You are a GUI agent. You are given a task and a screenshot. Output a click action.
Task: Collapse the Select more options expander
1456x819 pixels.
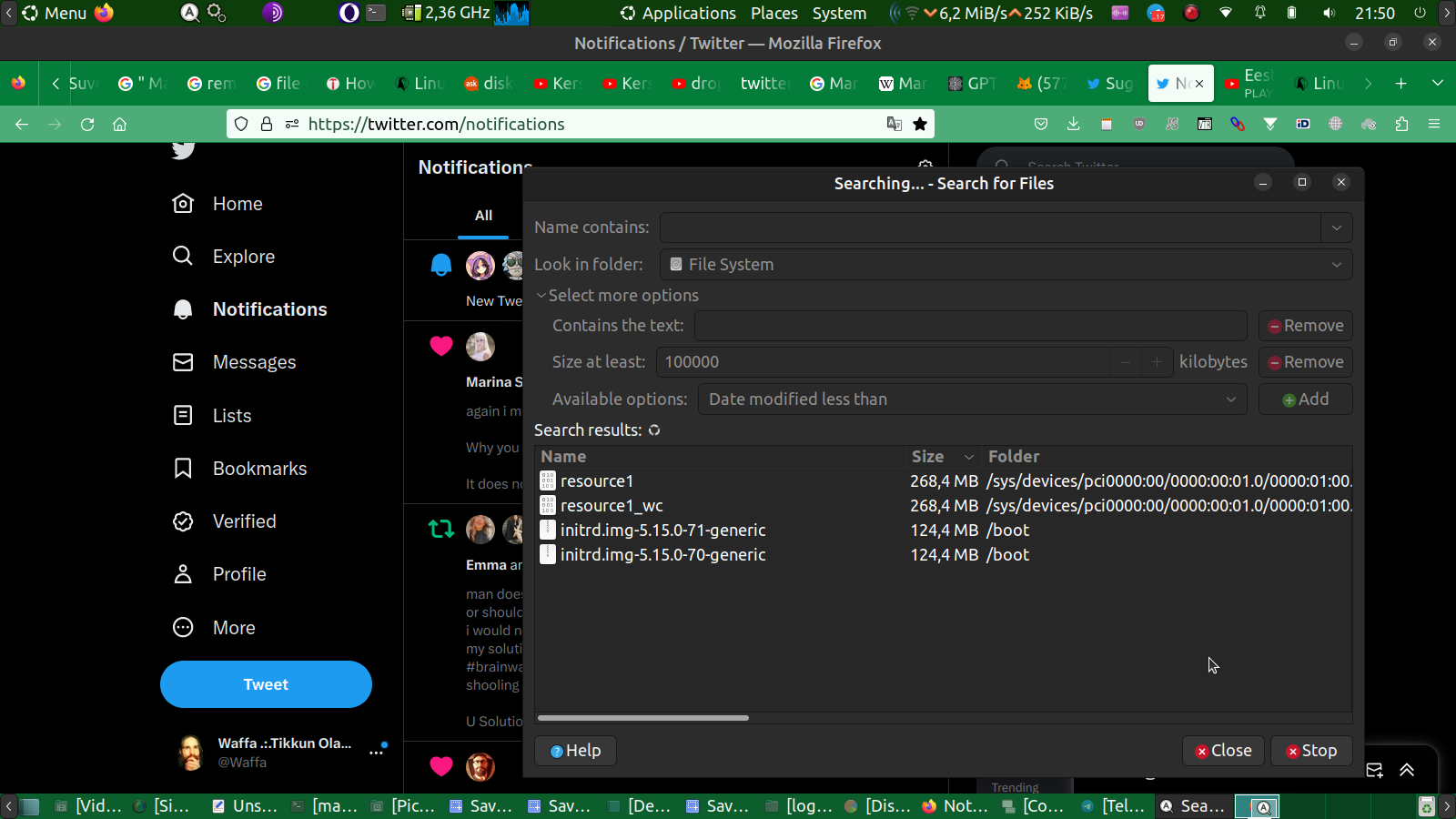[617, 296]
